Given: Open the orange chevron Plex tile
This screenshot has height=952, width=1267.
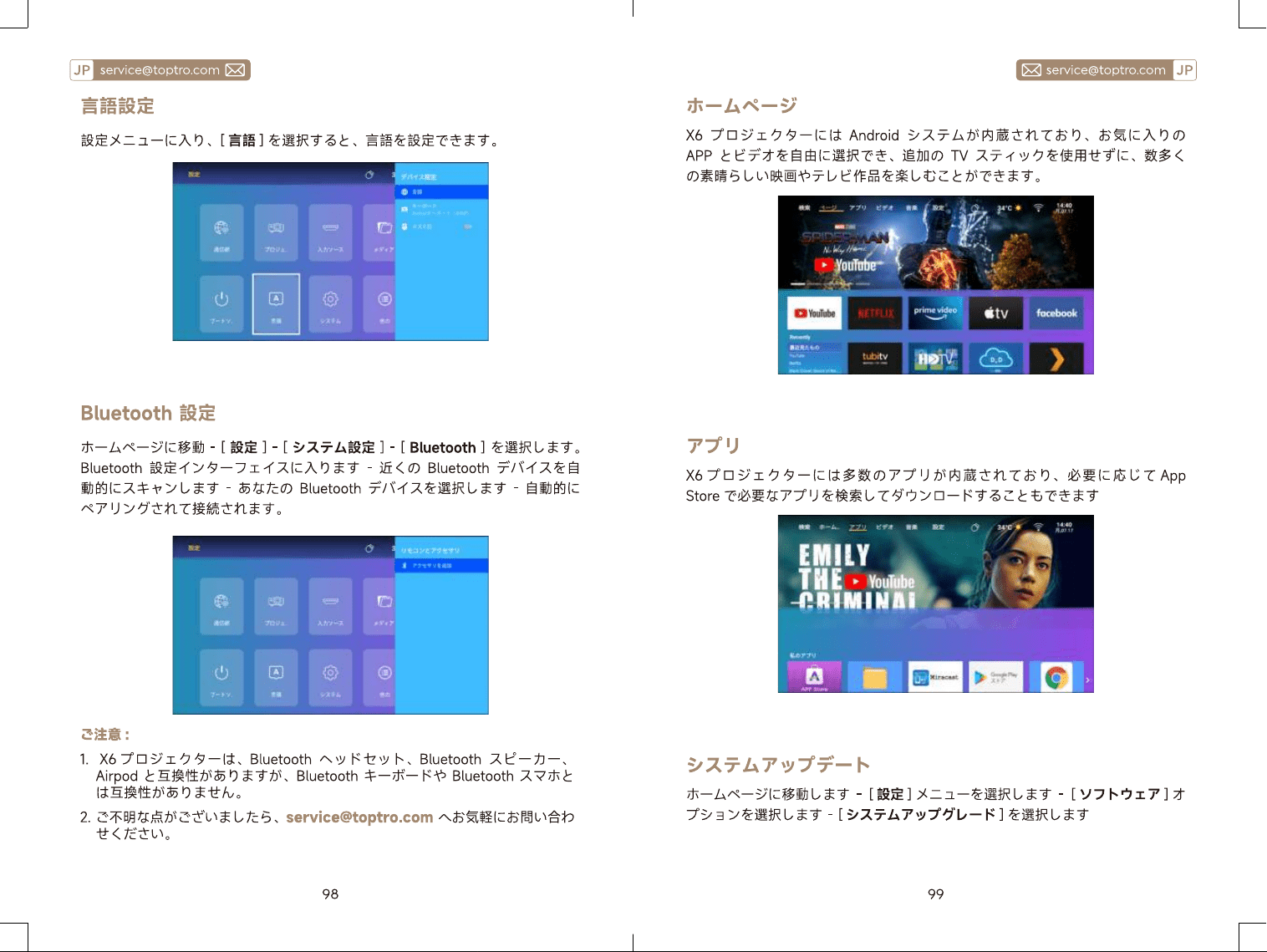Looking at the screenshot, I should click(1056, 358).
